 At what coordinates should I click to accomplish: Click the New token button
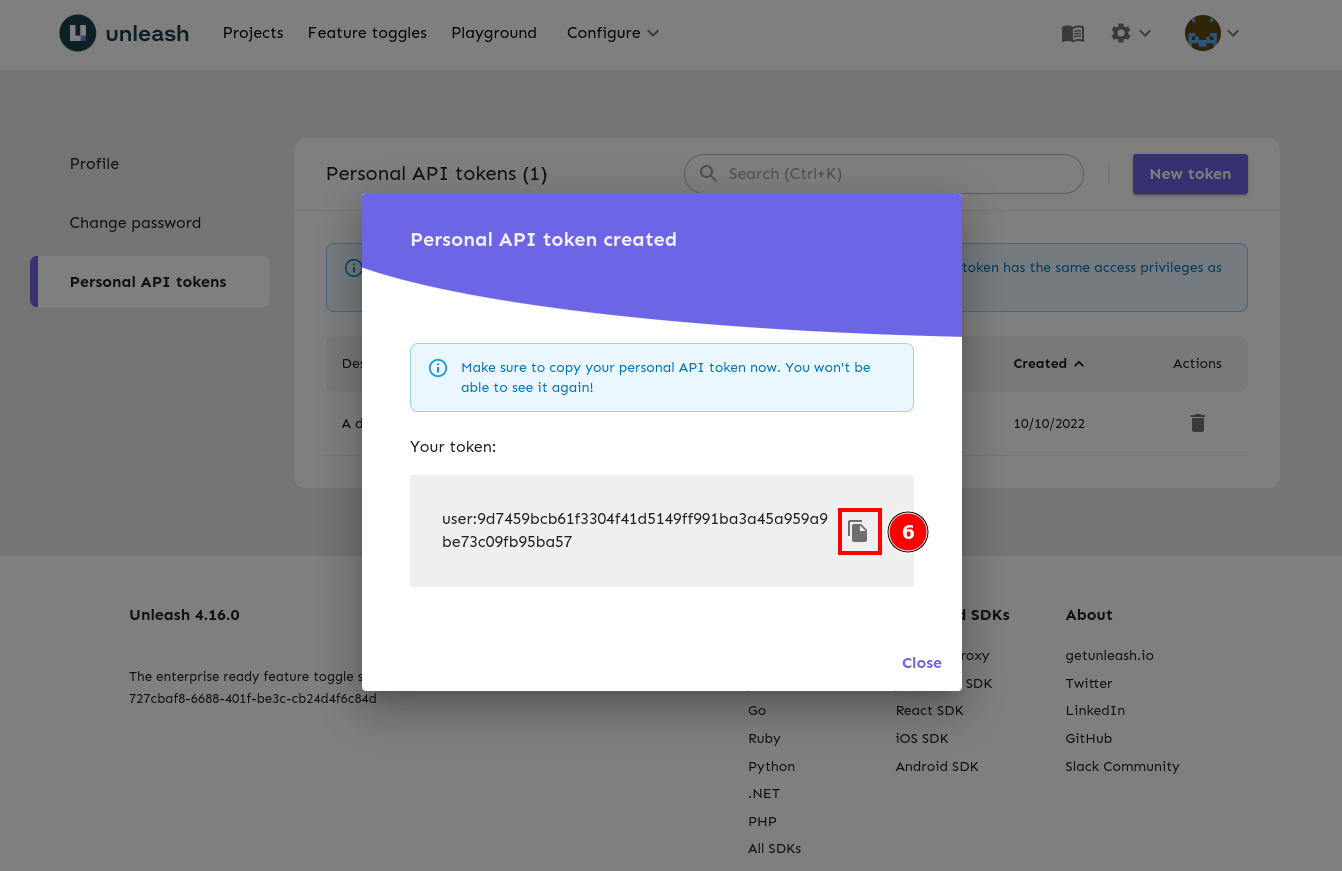[x=1189, y=174]
